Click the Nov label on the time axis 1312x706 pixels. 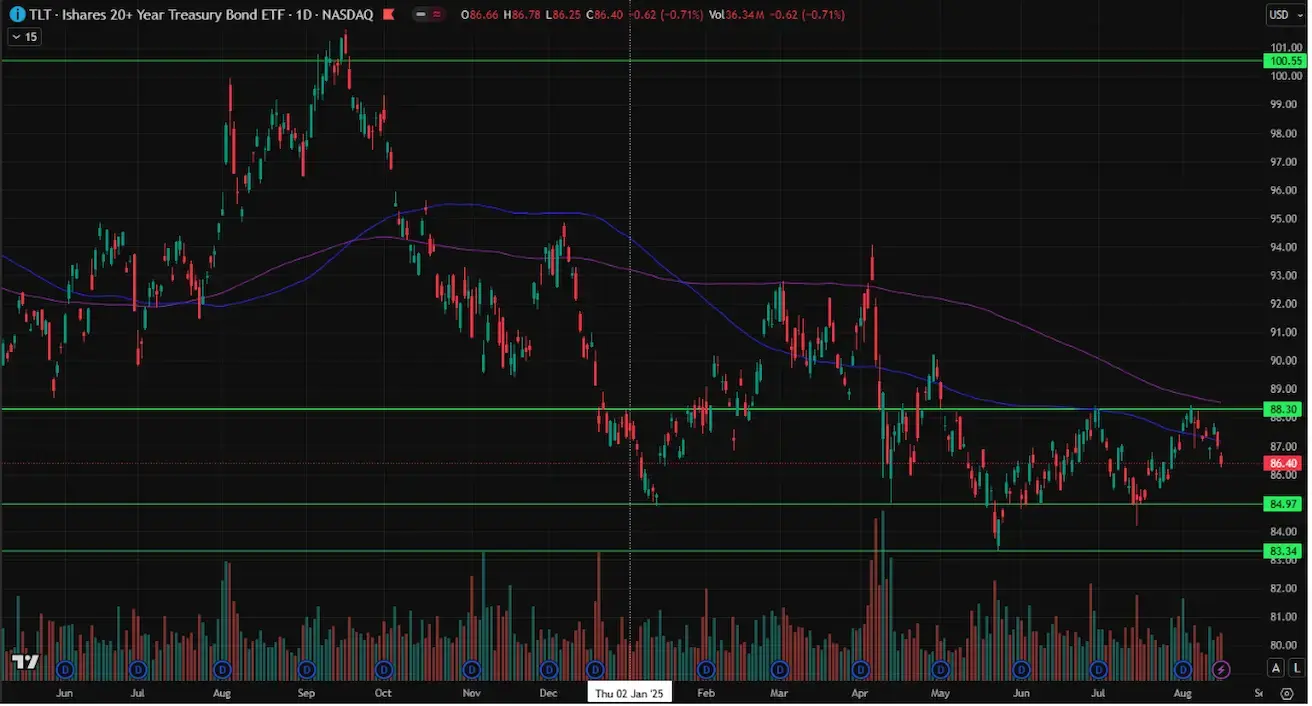pyautogui.click(x=472, y=693)
